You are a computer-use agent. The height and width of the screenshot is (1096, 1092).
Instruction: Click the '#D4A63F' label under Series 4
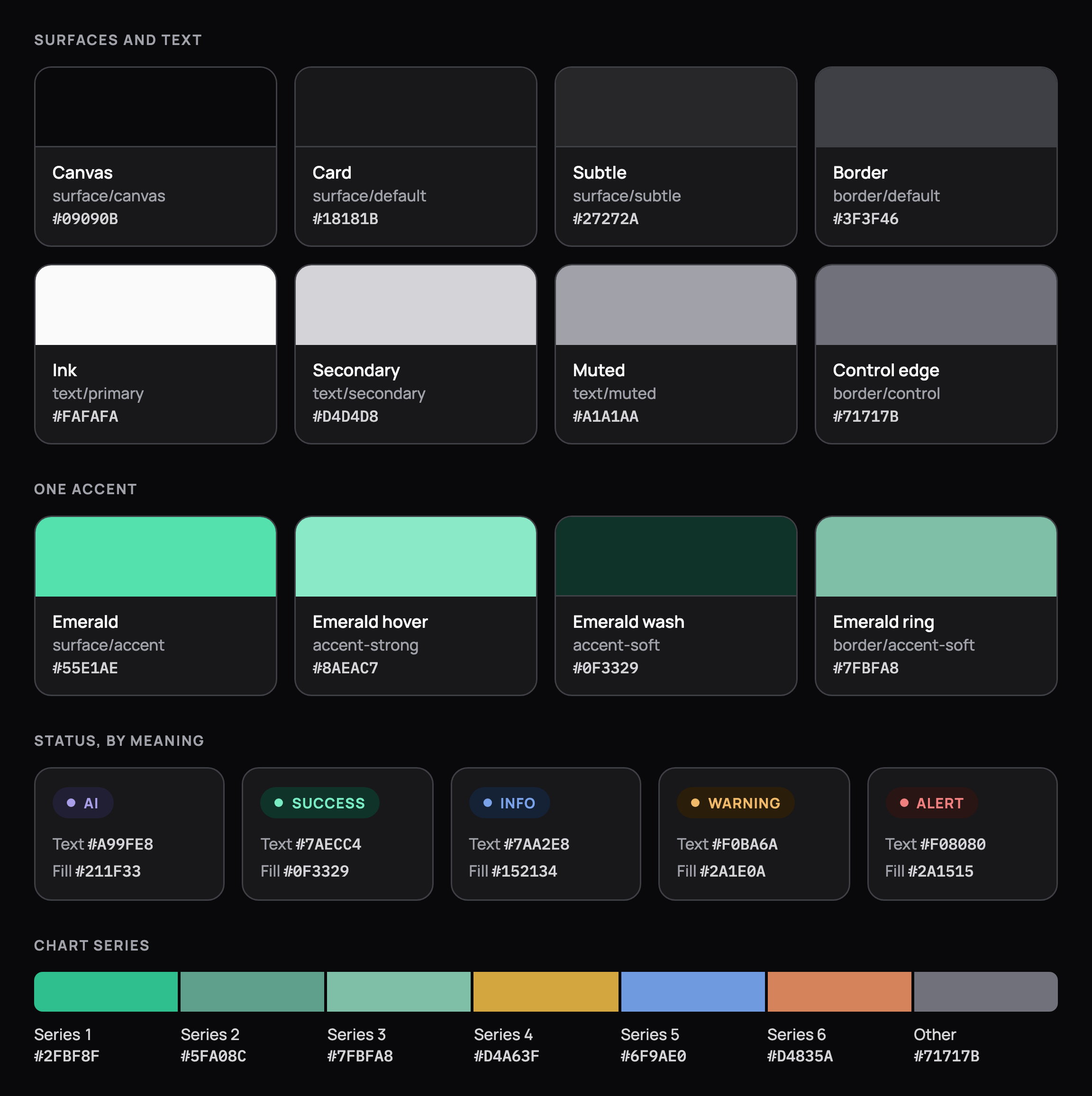pos(506,1056)
